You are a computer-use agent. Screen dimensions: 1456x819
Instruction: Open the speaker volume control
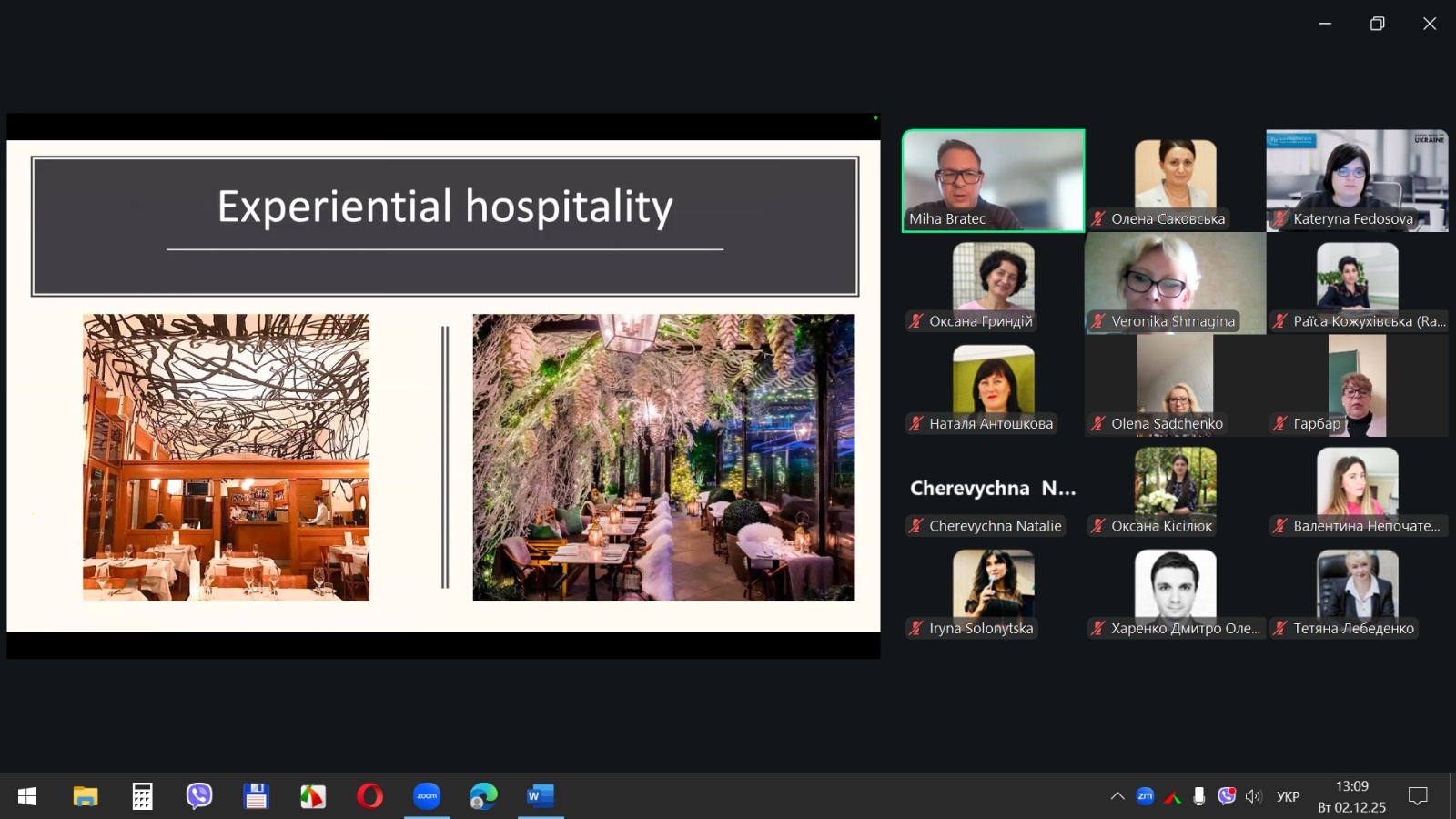[x=1254, y=796]
